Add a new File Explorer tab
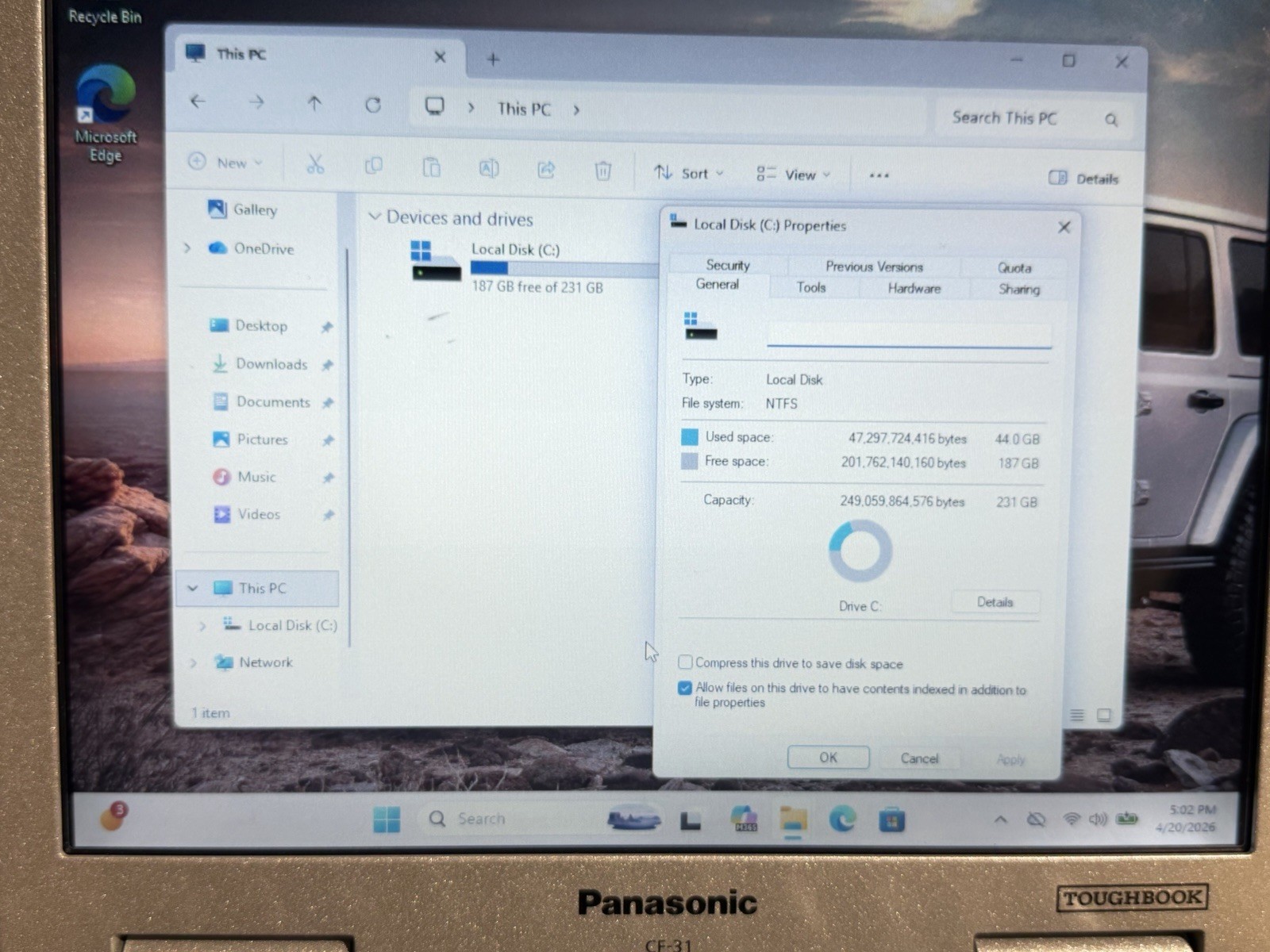Screen dimensions: 1270x952 493,59
